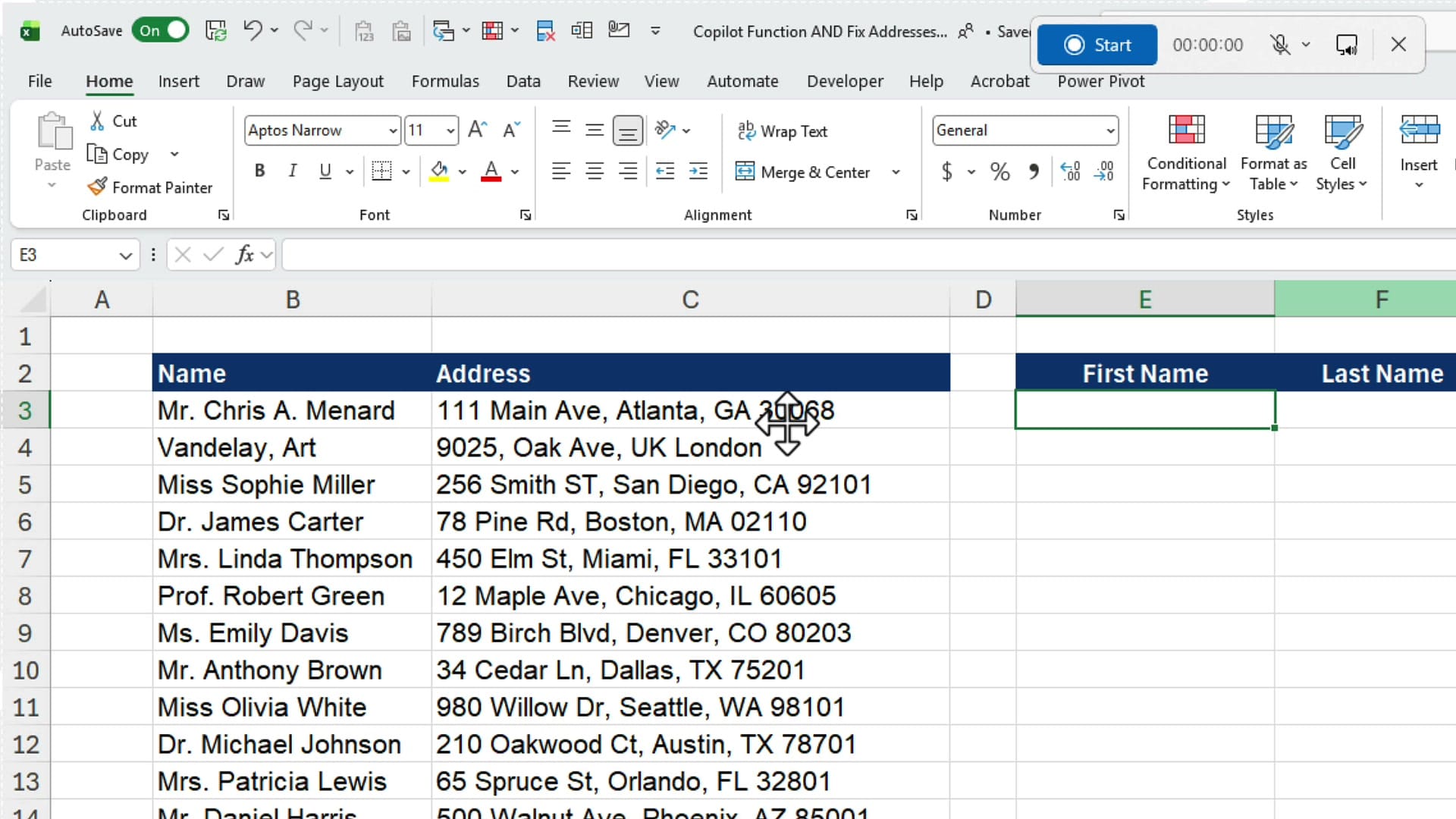Activate the Format Painter
Image resolution: width=1456 pixels, height=819 pixels.
point(150,187)
